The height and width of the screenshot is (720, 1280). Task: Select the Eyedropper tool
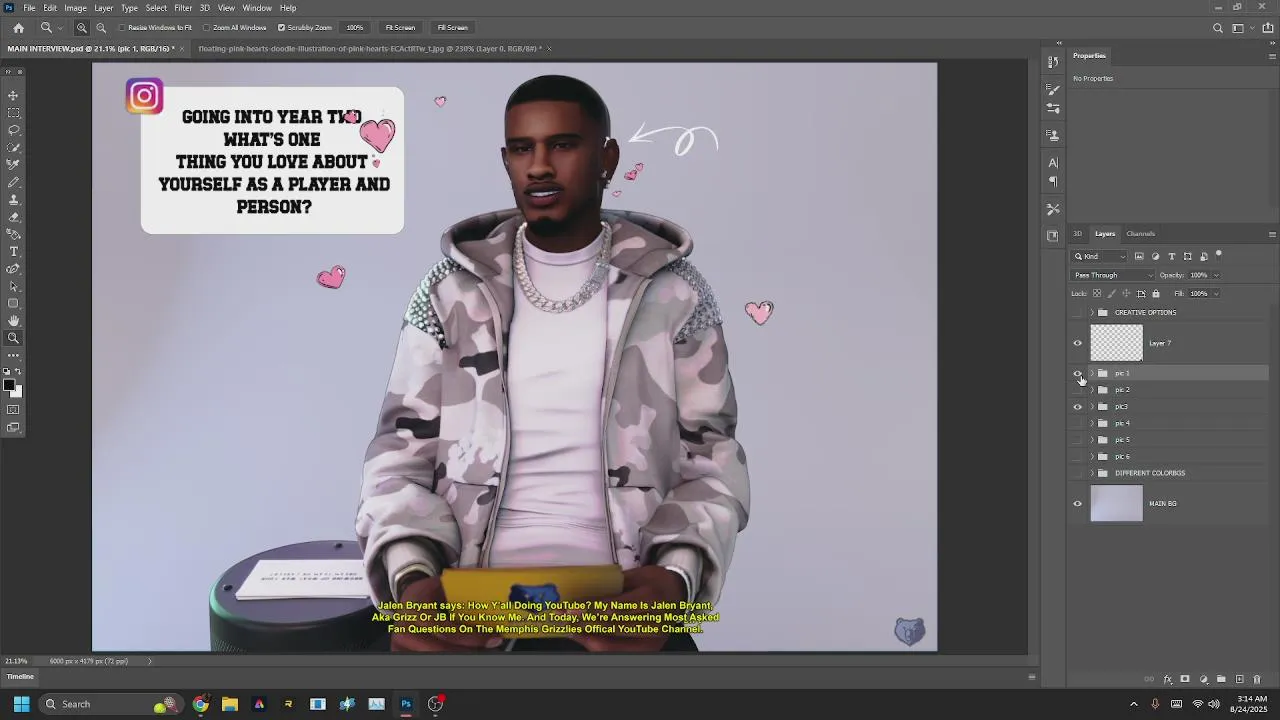[x=13, y=164]
